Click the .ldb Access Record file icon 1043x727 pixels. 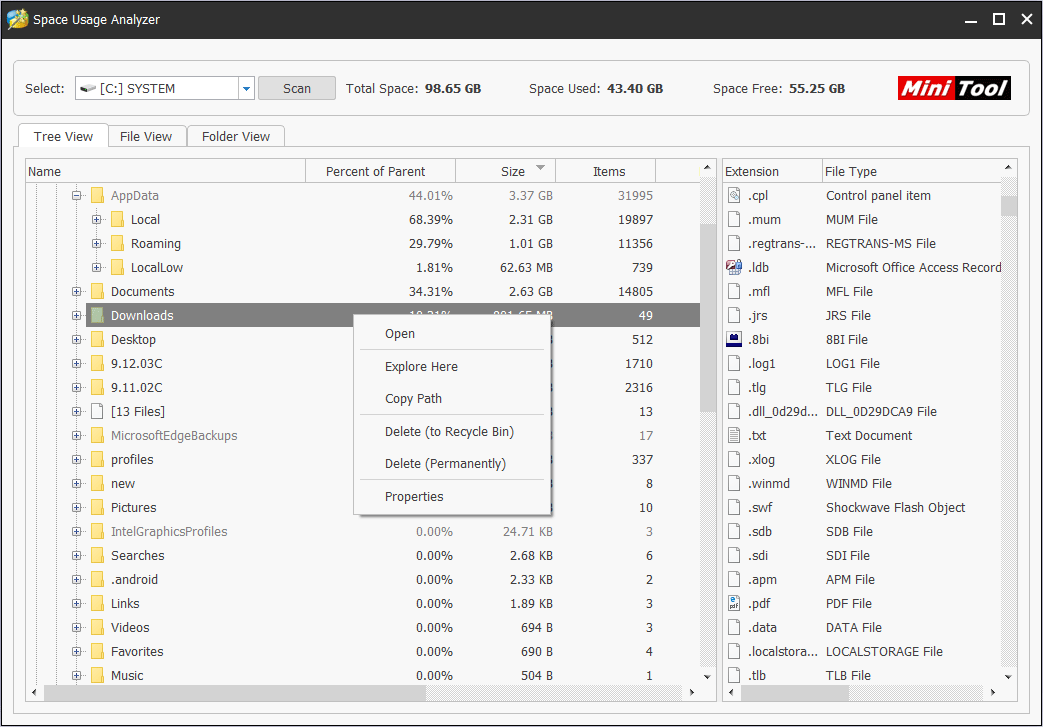click(734, 267)
